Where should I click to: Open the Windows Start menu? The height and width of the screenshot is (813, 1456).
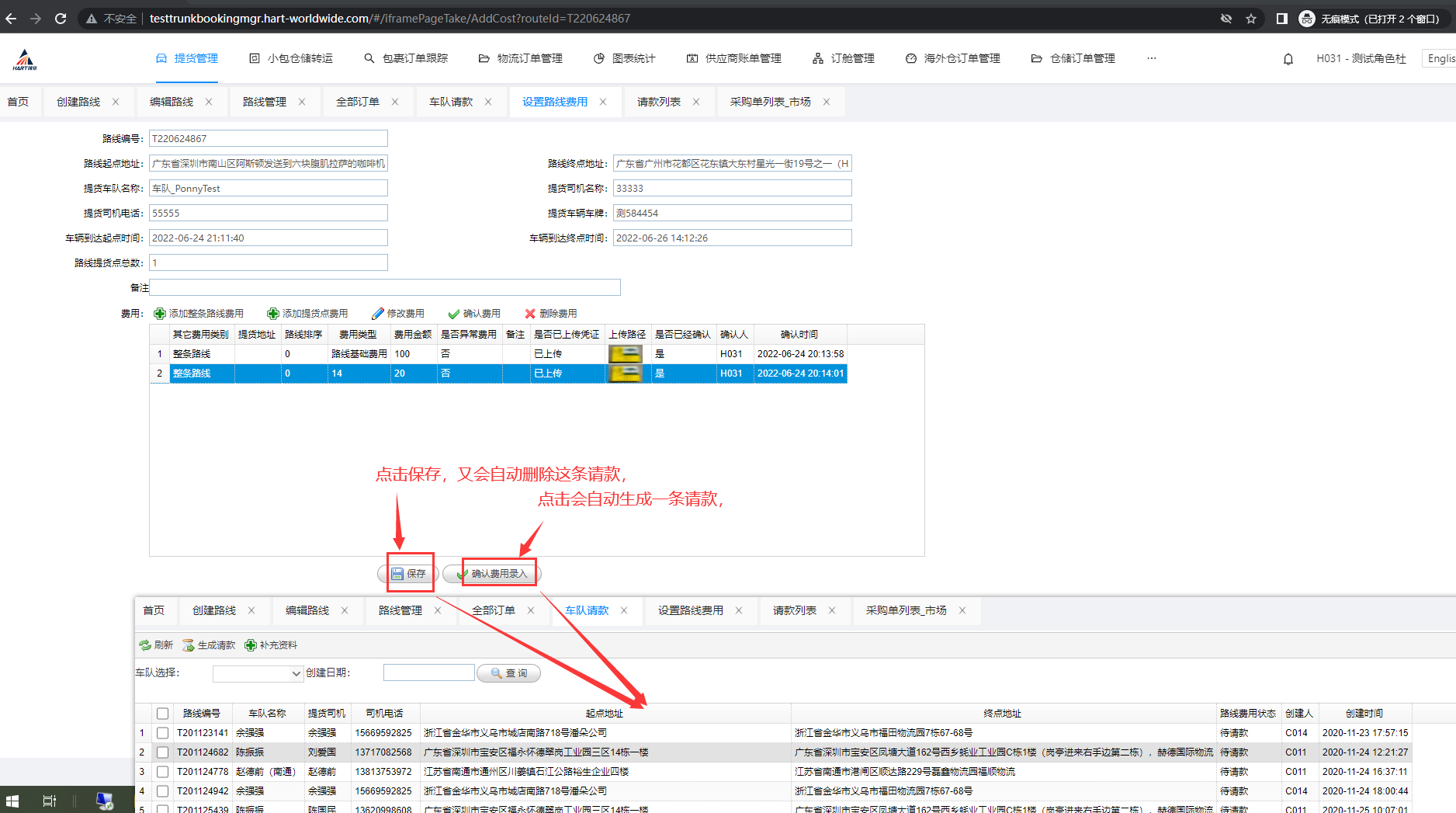tap(12, 801)
